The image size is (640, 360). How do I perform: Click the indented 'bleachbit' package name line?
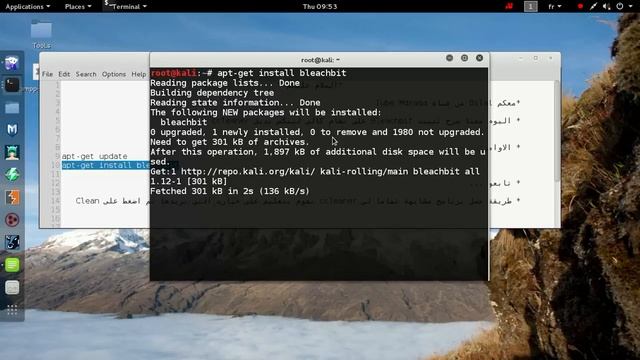coord(184,122)
